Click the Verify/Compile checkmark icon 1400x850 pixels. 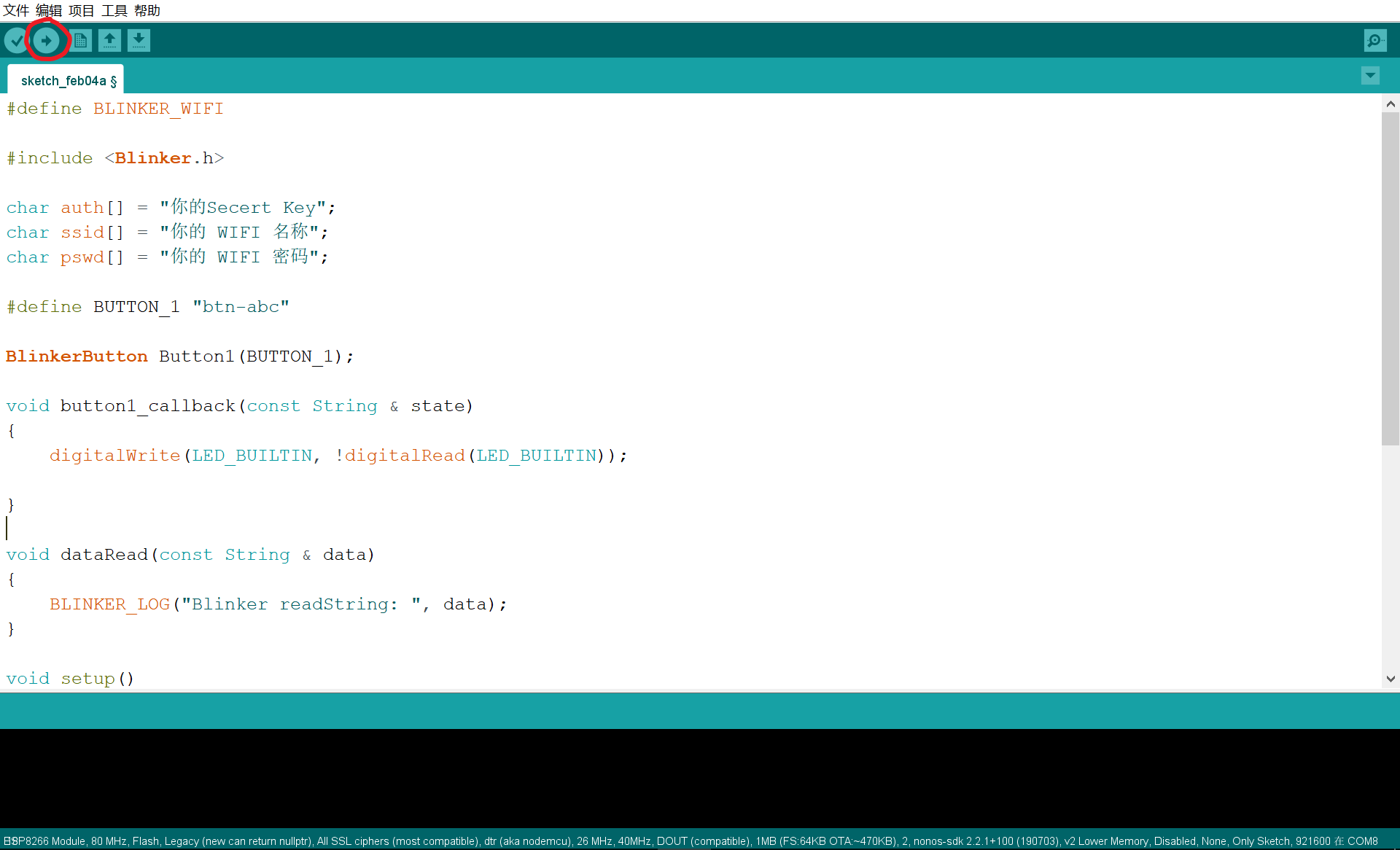[x=15, y=40]
